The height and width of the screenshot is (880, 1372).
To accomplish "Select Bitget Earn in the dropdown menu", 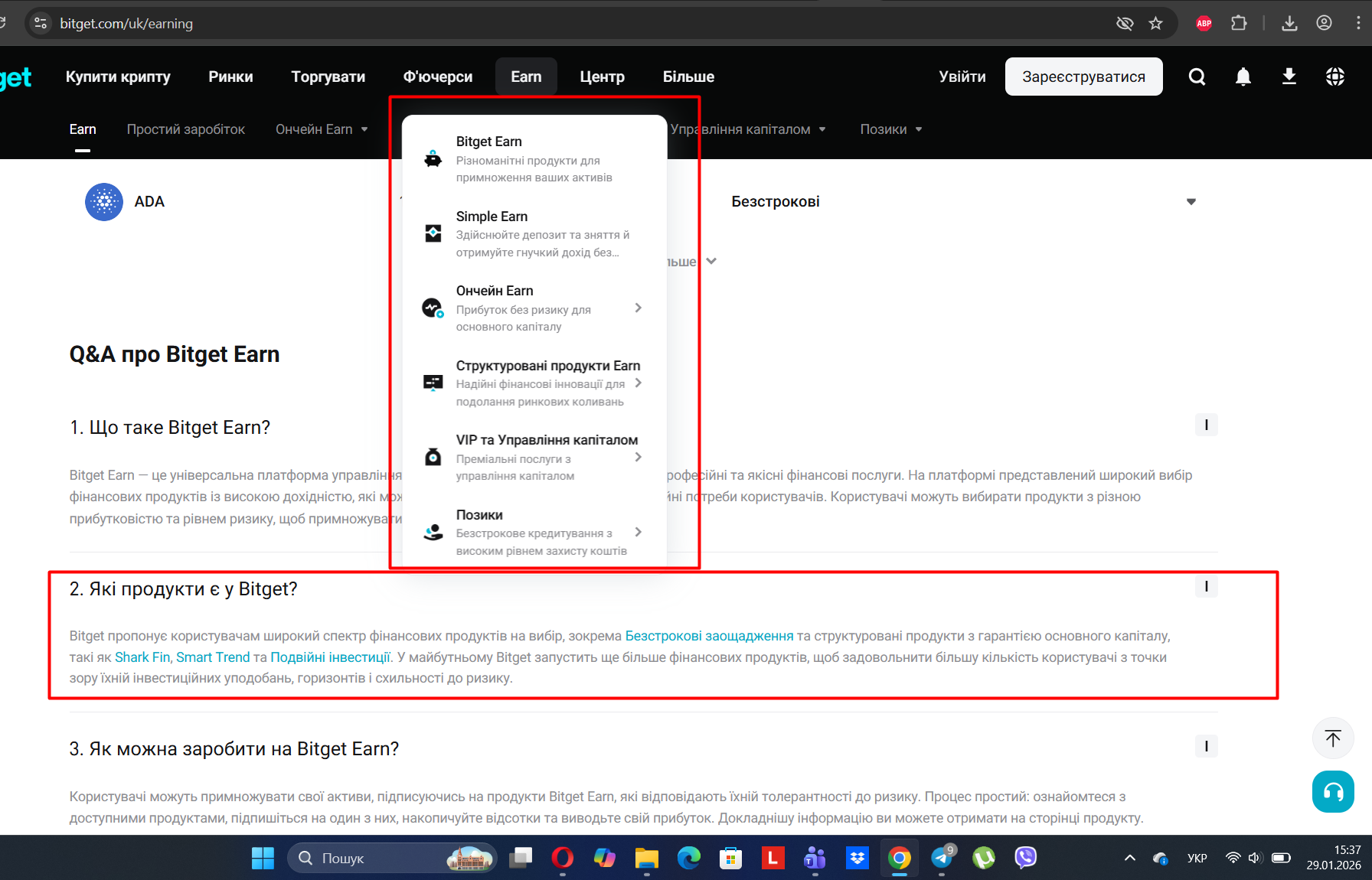I will [534, 159].
